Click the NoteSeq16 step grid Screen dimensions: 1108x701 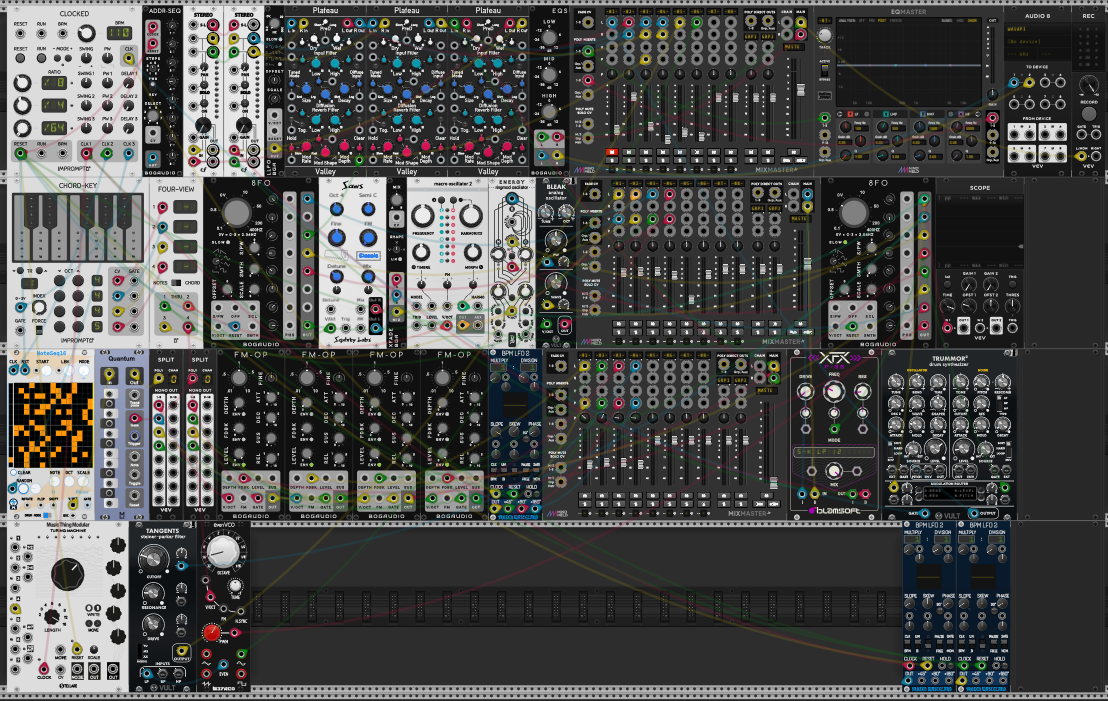tap(50, 425)
